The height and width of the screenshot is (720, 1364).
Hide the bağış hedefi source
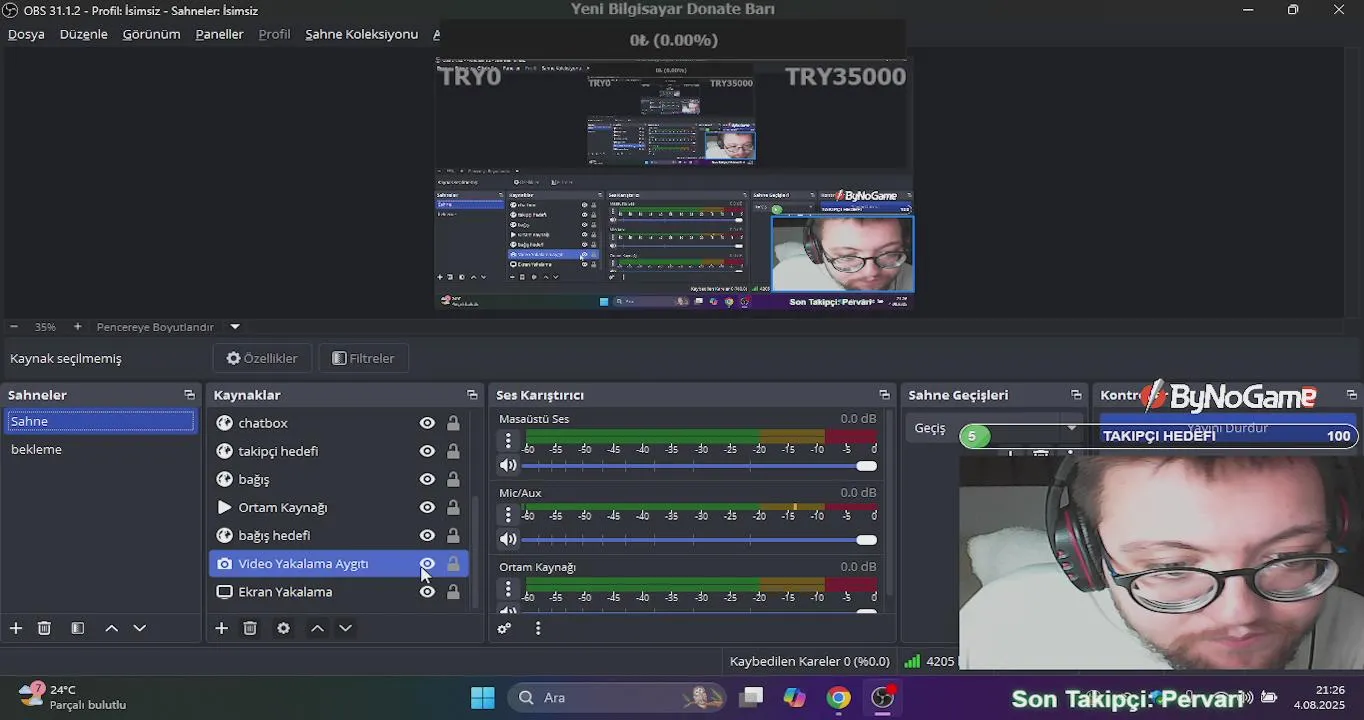coord(427,535)
